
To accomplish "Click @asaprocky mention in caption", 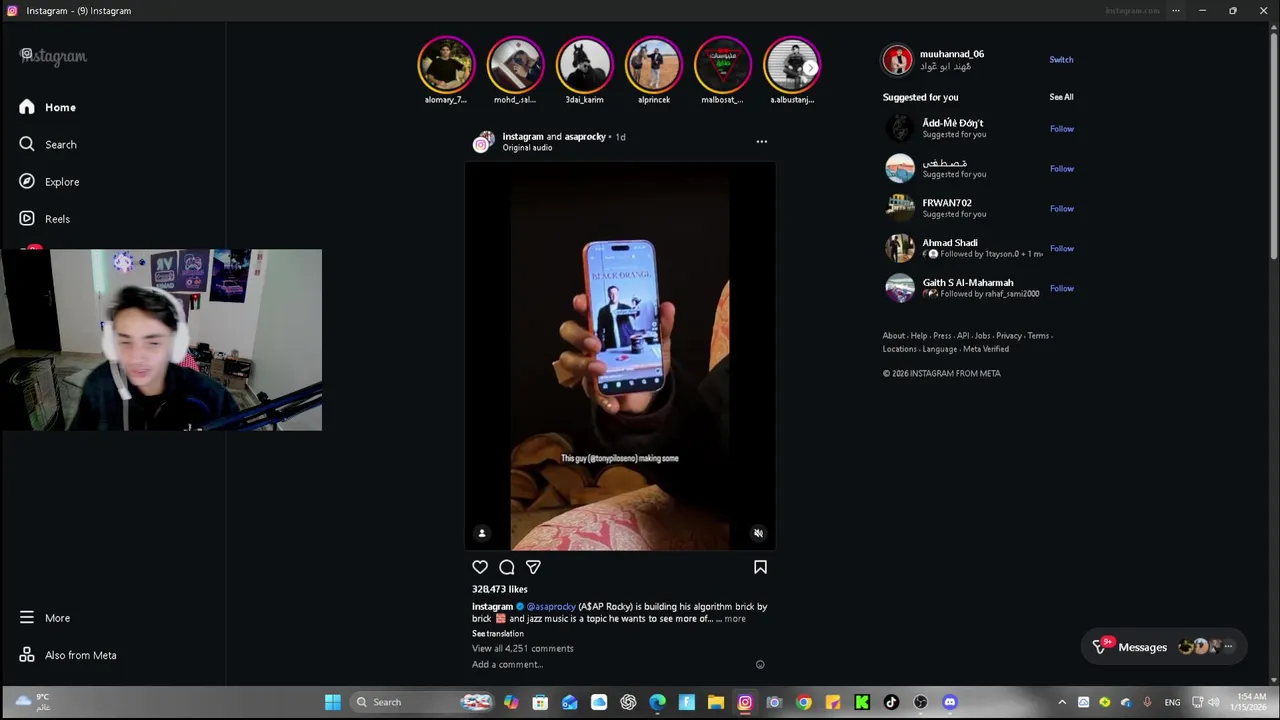I will point(551,606).
